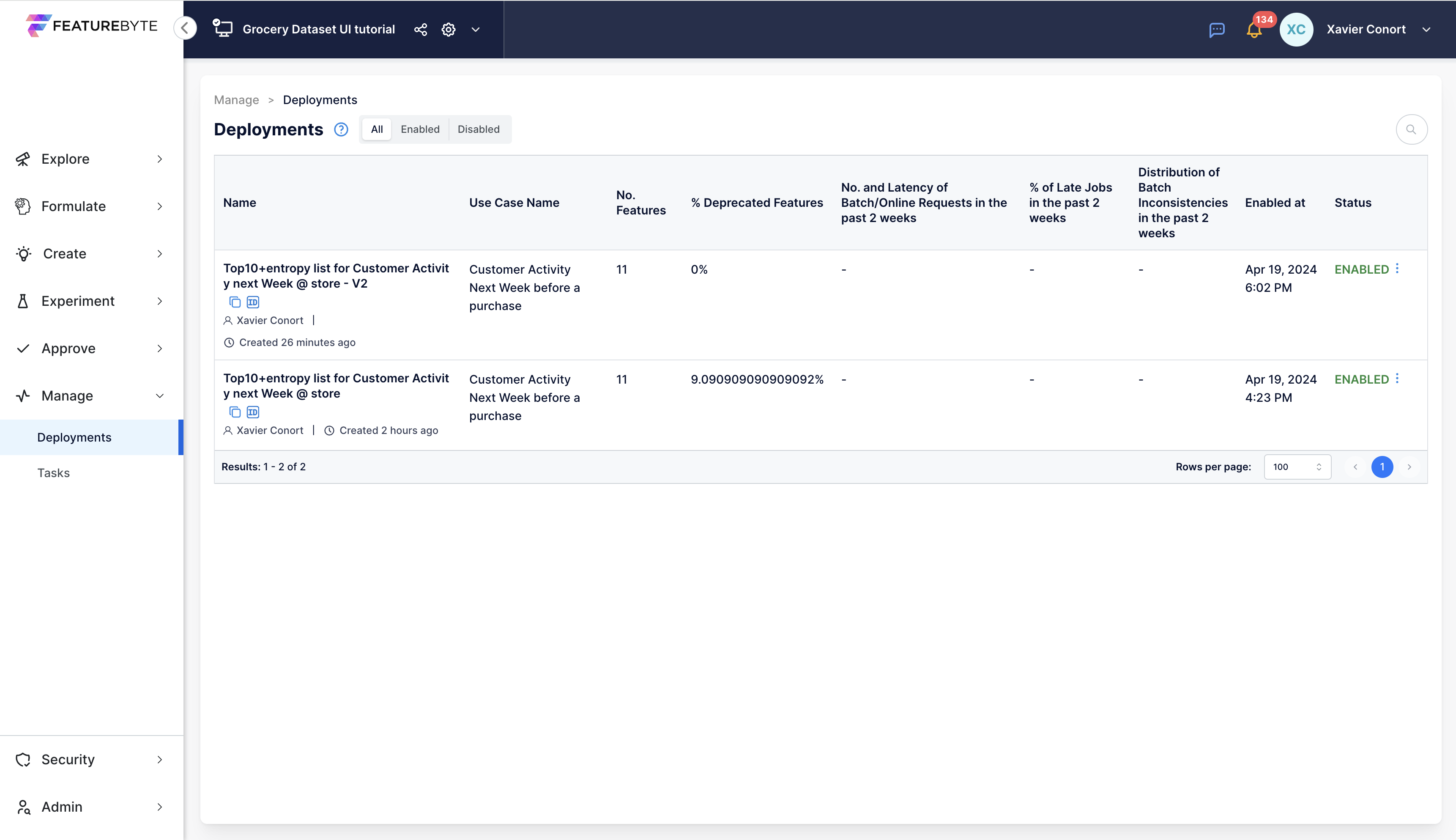Screen dimensions: 1456x840
Task: Click the catalog monitor icon near Grocery Dataset
Action: tap(222, 28)
